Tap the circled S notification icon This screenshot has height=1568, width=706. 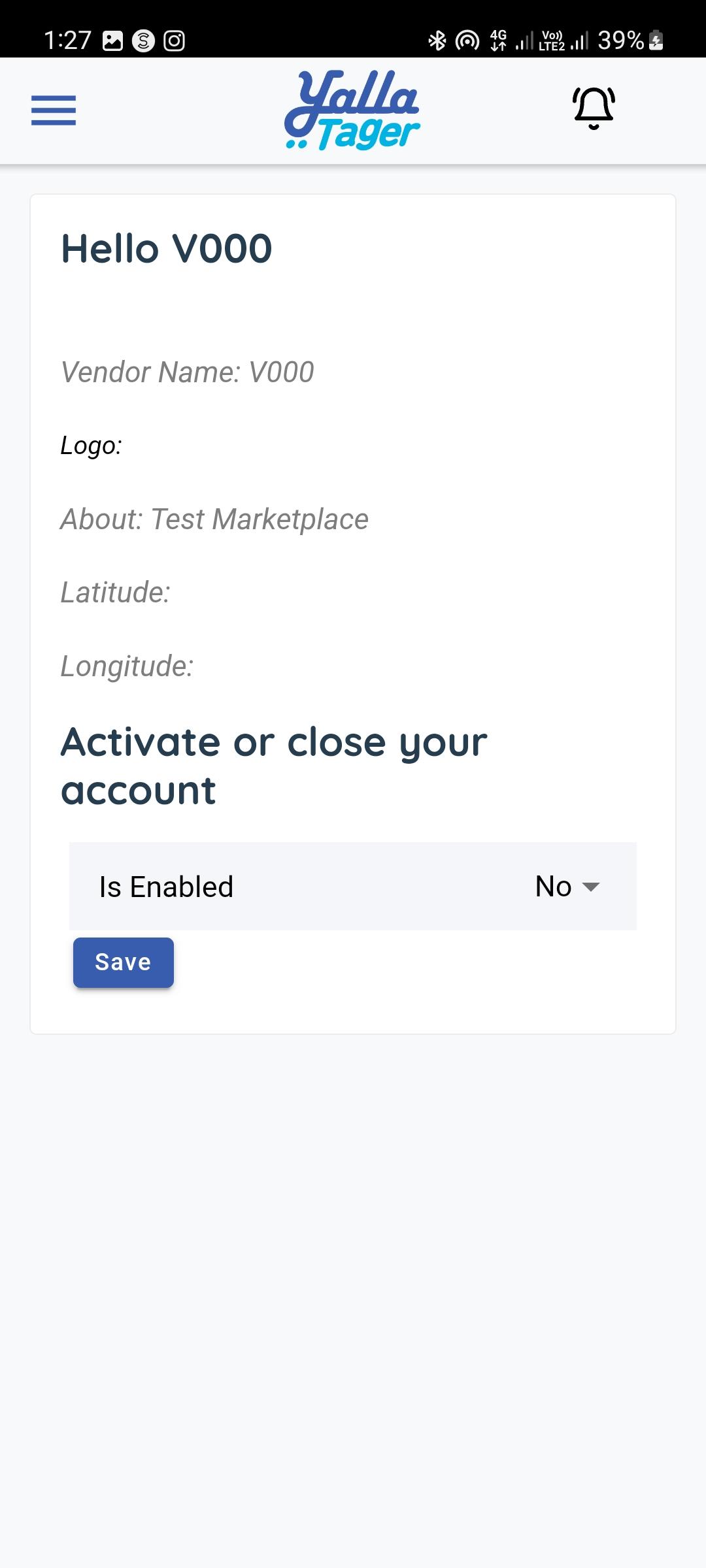pyautogui.click(x=143, y=41)
